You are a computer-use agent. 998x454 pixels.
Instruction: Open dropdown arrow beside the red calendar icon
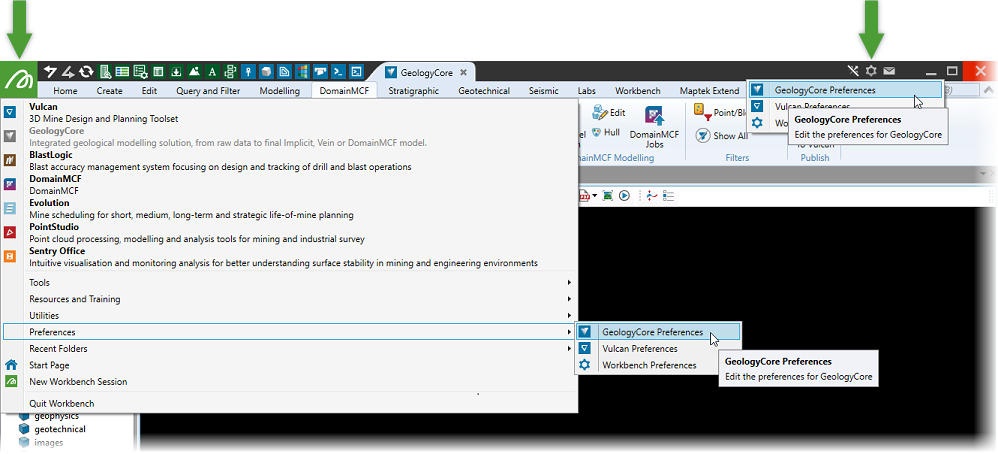[x=594, y=195]
